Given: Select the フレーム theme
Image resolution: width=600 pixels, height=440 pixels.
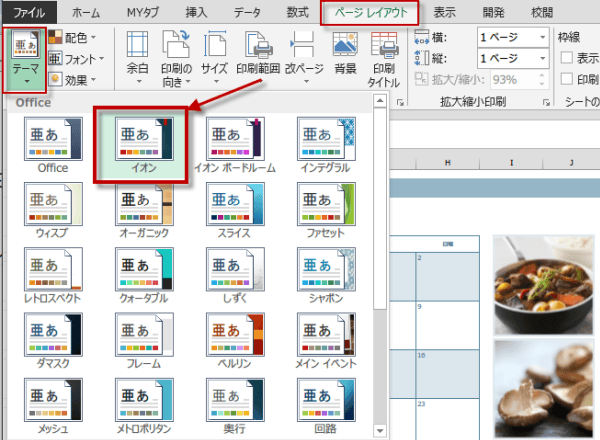Looking at the screenshot, I should 144,341.
